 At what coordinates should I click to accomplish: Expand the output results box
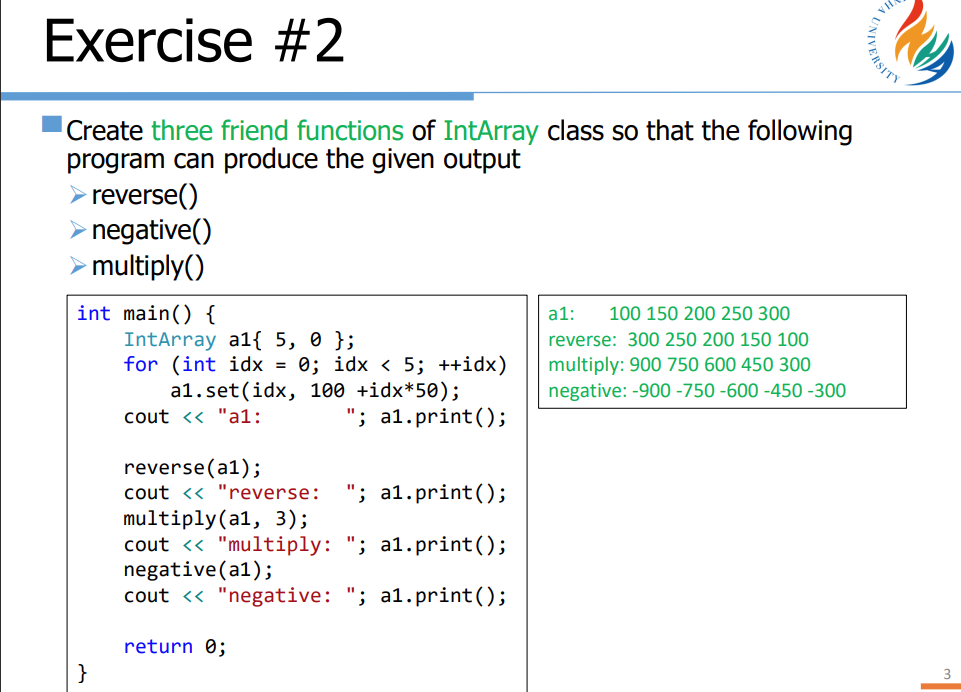(x=722, y=352)
